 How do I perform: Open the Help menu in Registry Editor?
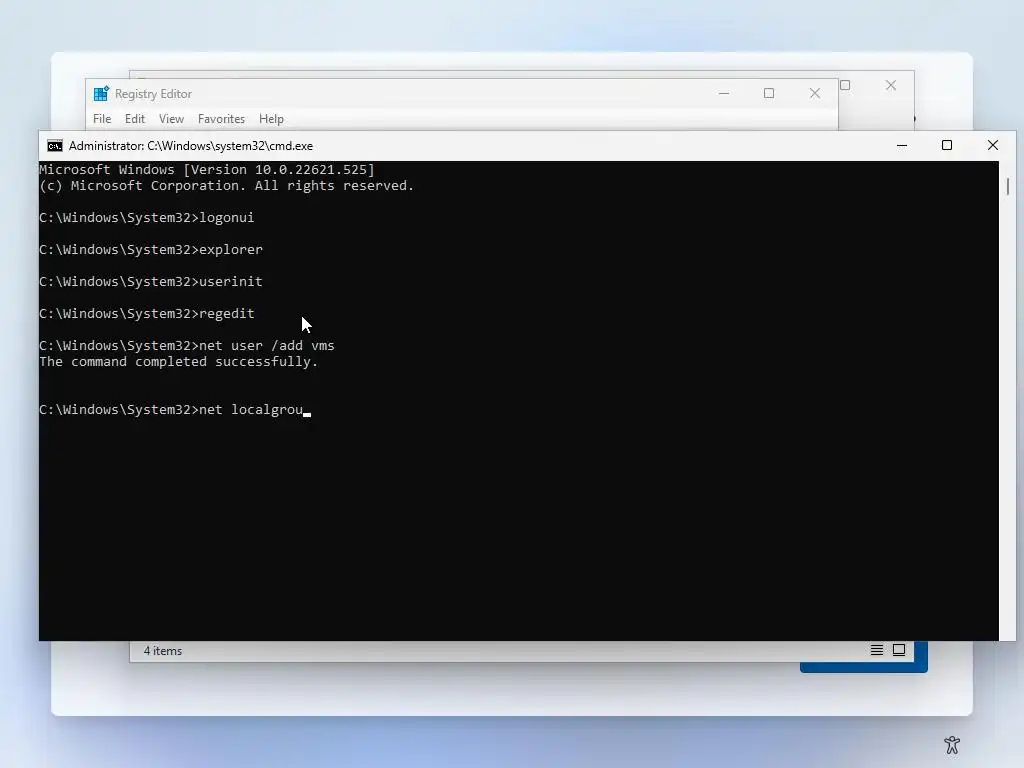271,119
